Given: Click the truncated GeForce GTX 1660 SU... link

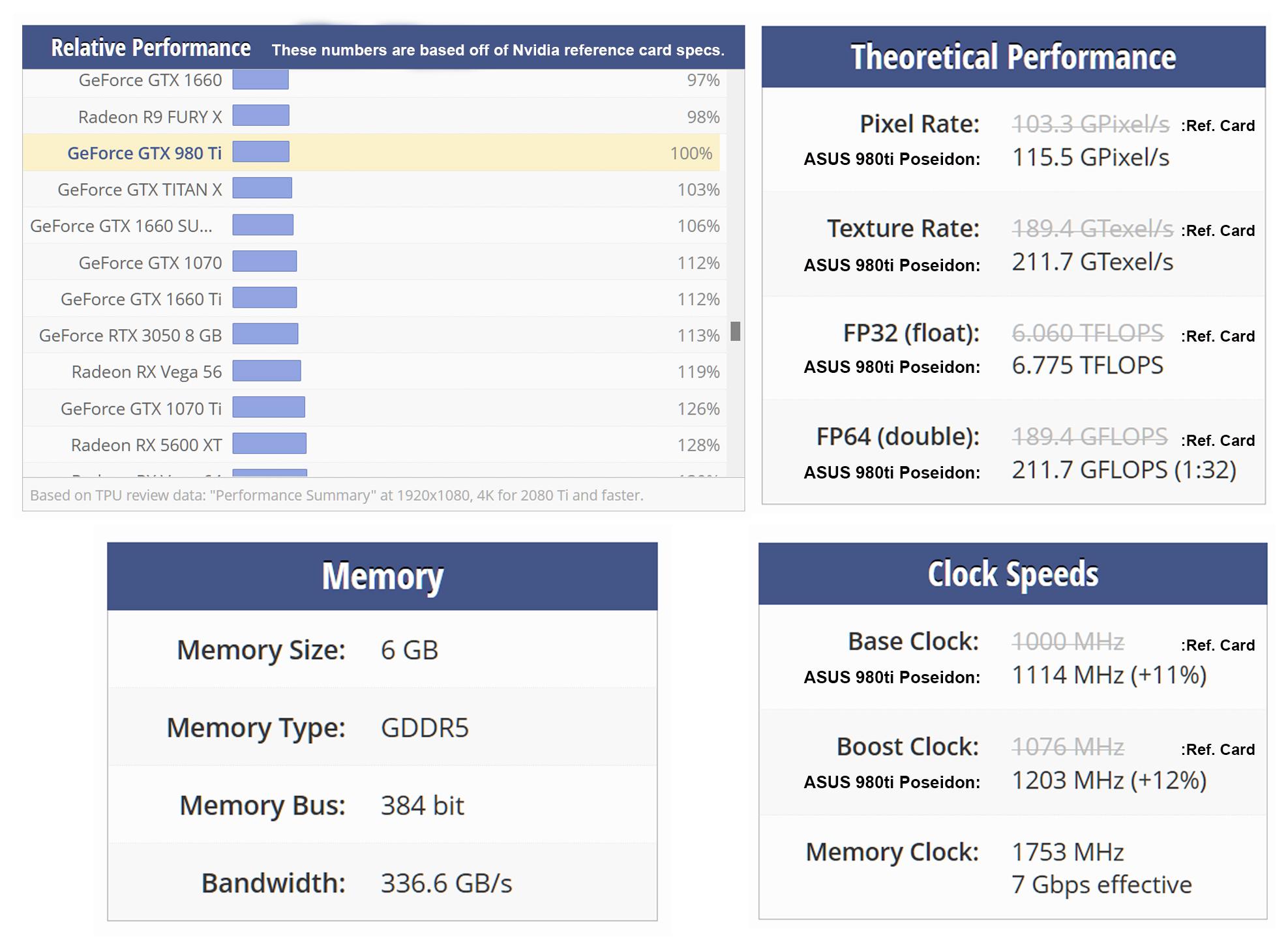Looking at the screenshot, I should click(121, 226).
